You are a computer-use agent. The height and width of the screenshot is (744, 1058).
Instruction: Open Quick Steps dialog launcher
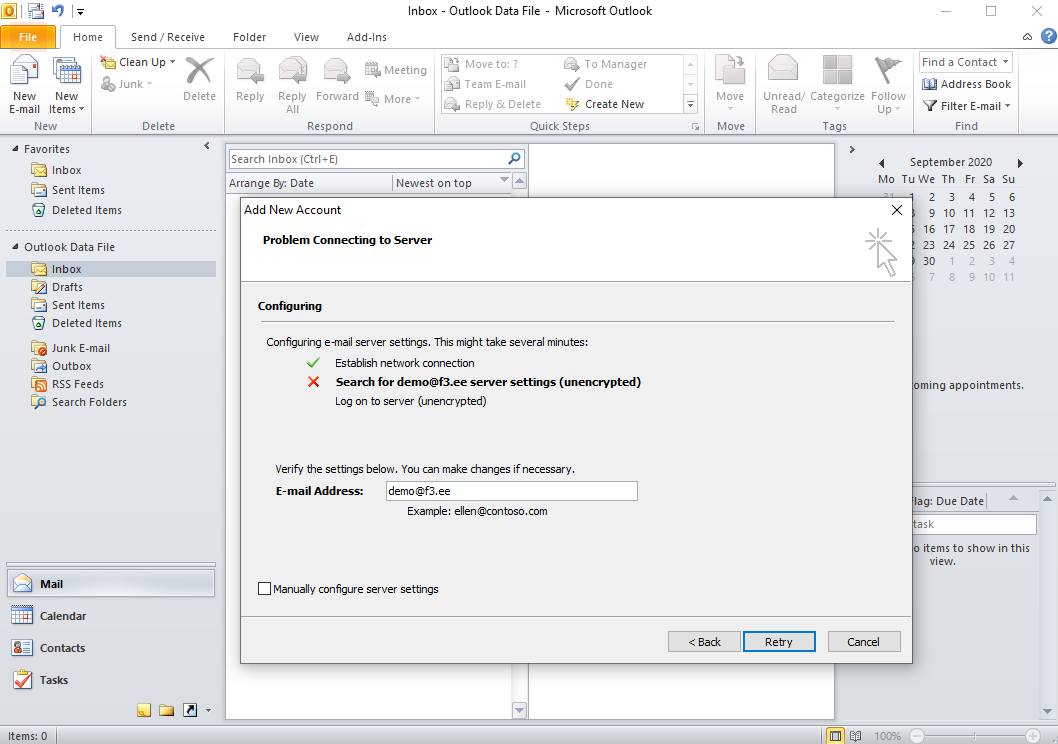pyautogui.click(x=695, y=127)
